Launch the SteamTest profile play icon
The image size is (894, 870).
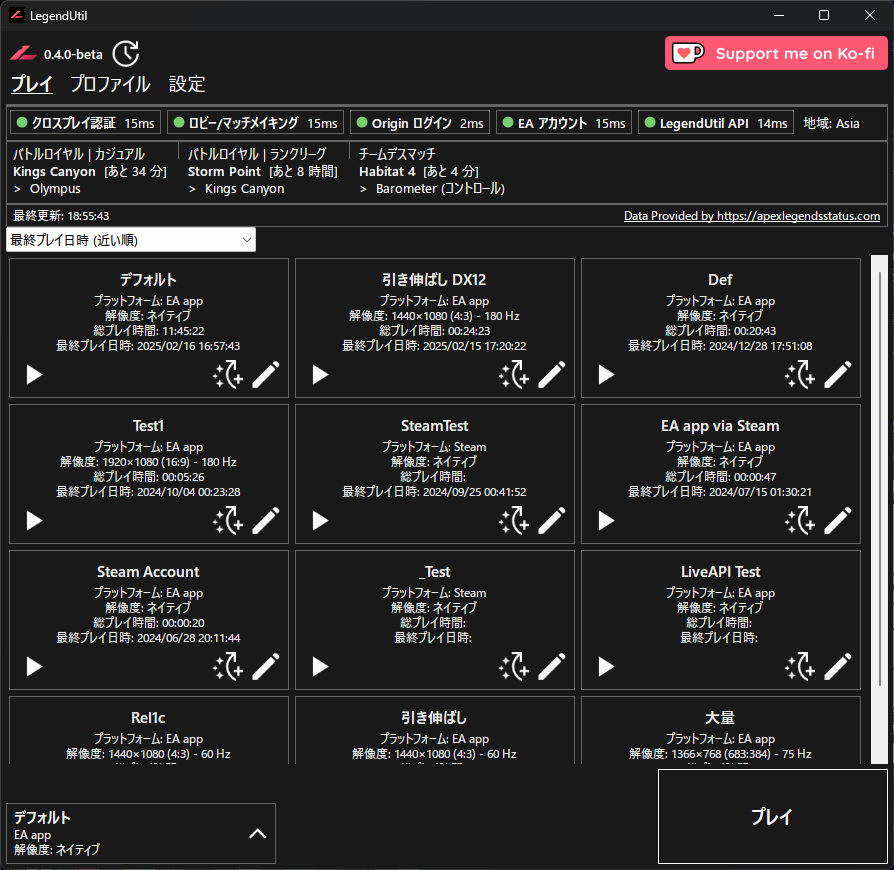tap(320, 521)
